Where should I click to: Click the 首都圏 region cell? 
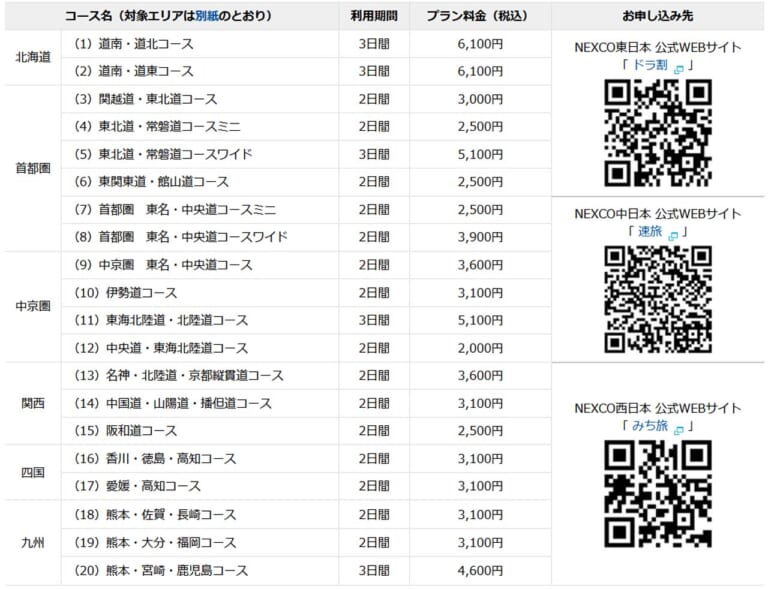(x=32, y=168)
